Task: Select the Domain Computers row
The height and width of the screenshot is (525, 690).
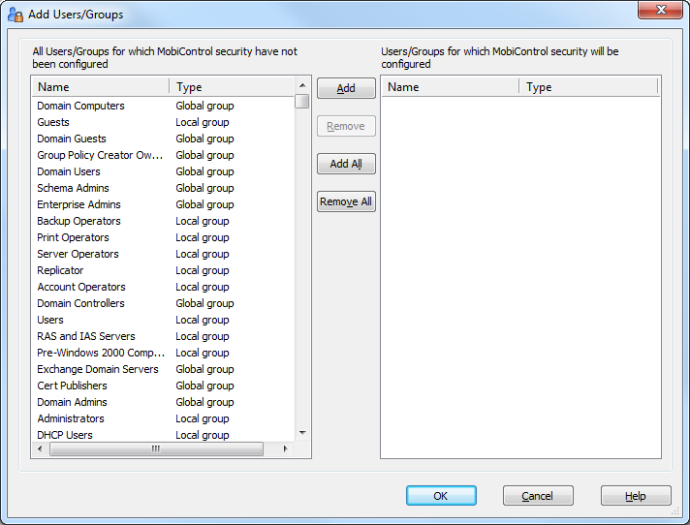Action: point(163,106)
